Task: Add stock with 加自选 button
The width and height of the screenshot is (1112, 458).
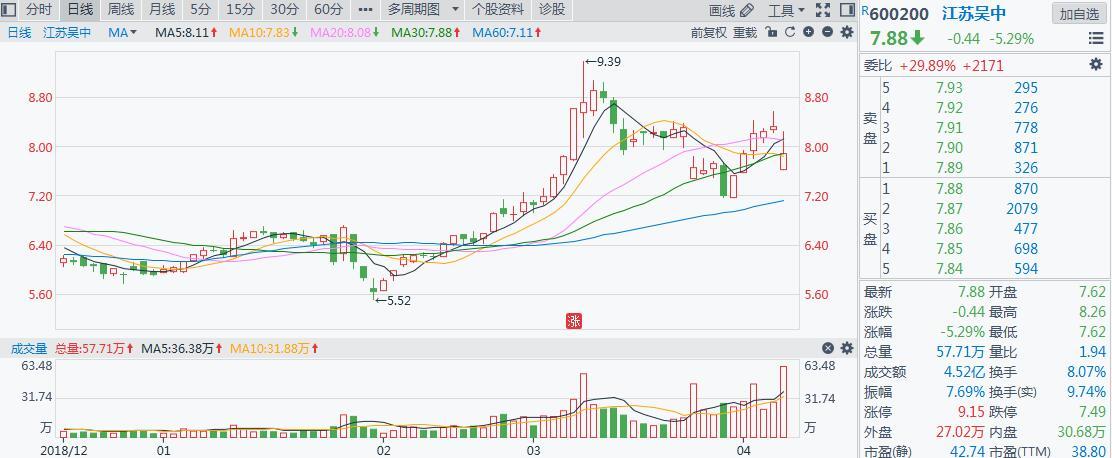Action: click(x=1080, y=14)
